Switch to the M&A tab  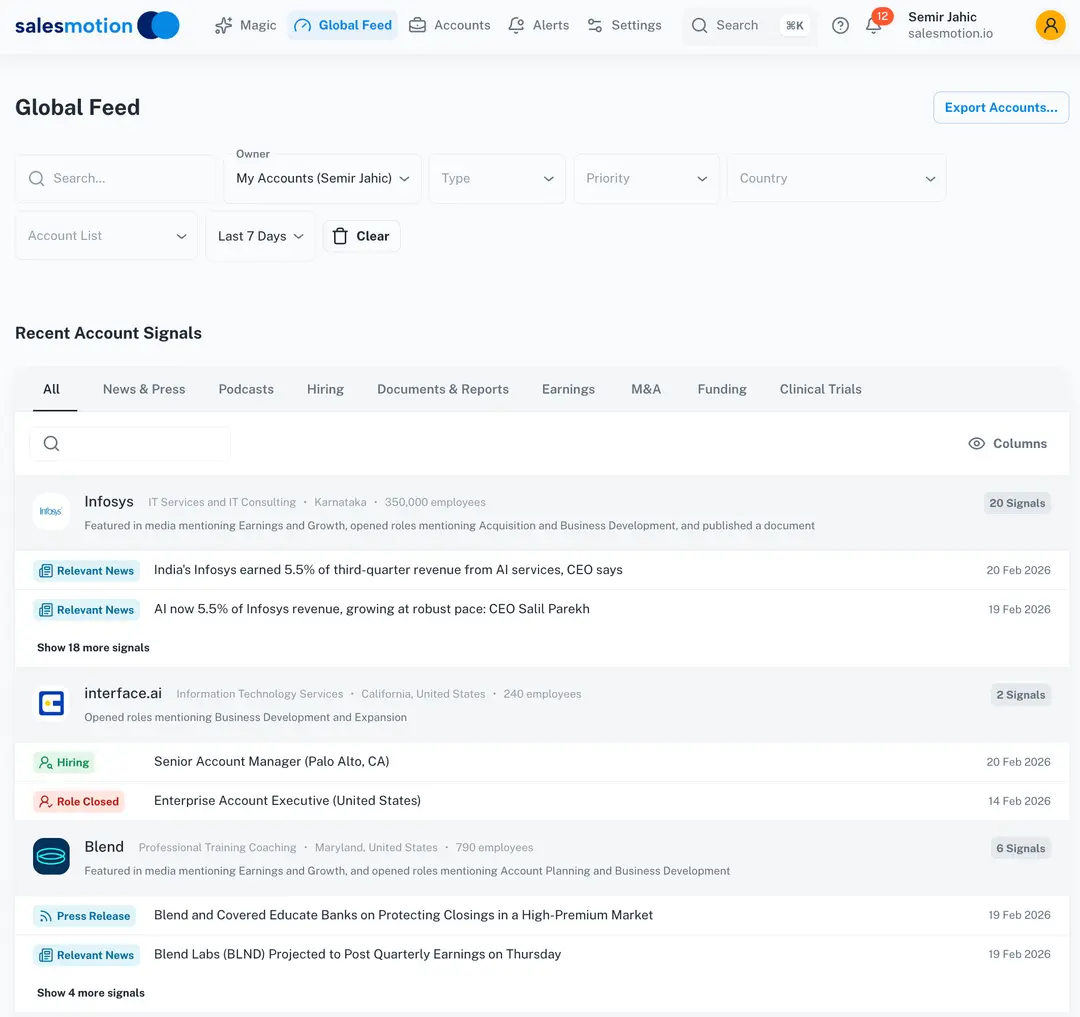click(646, 389)
